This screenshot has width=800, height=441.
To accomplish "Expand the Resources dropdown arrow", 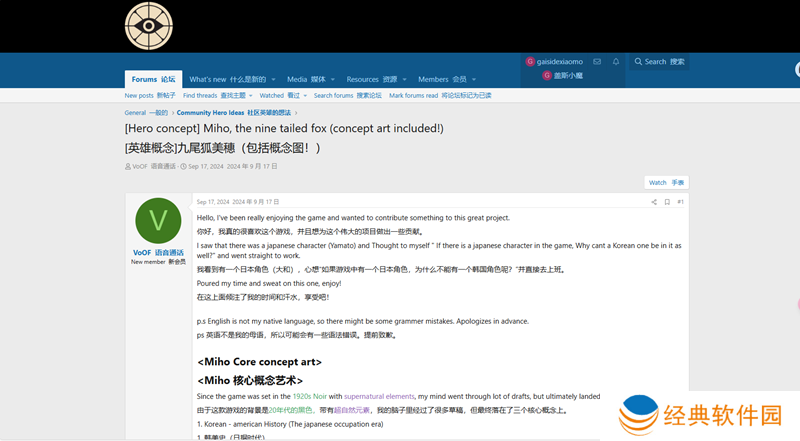I will click(x=404, y=80).
